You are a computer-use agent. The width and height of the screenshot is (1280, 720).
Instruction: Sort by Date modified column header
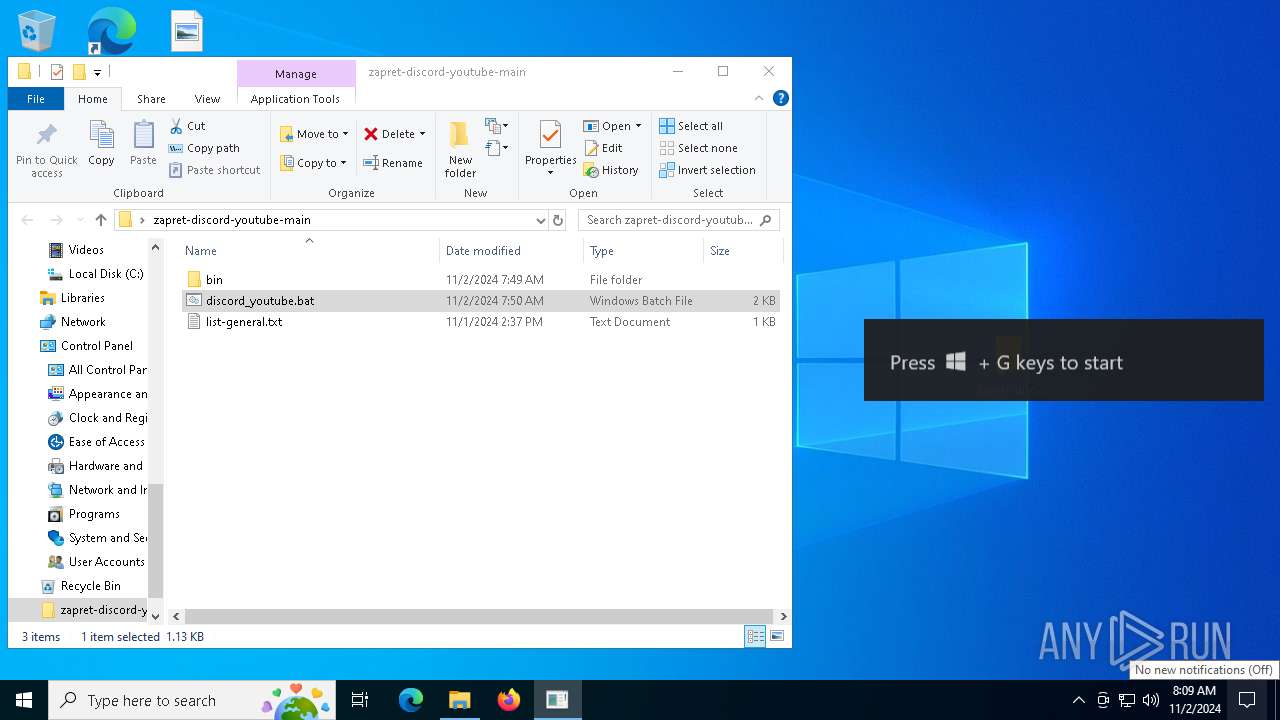(x=511, y=251)
